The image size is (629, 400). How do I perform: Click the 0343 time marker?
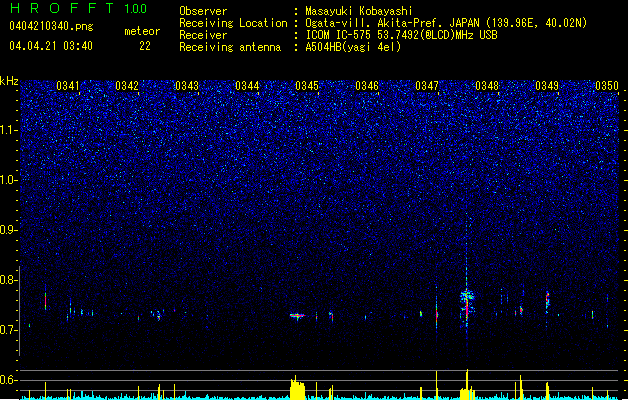point(187,86)
